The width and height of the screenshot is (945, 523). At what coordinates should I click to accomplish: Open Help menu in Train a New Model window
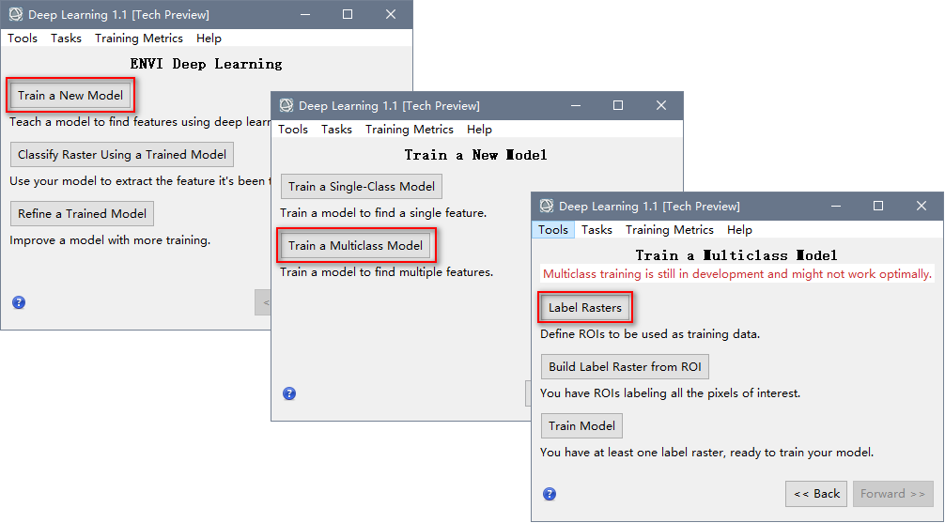coord(479,129)
